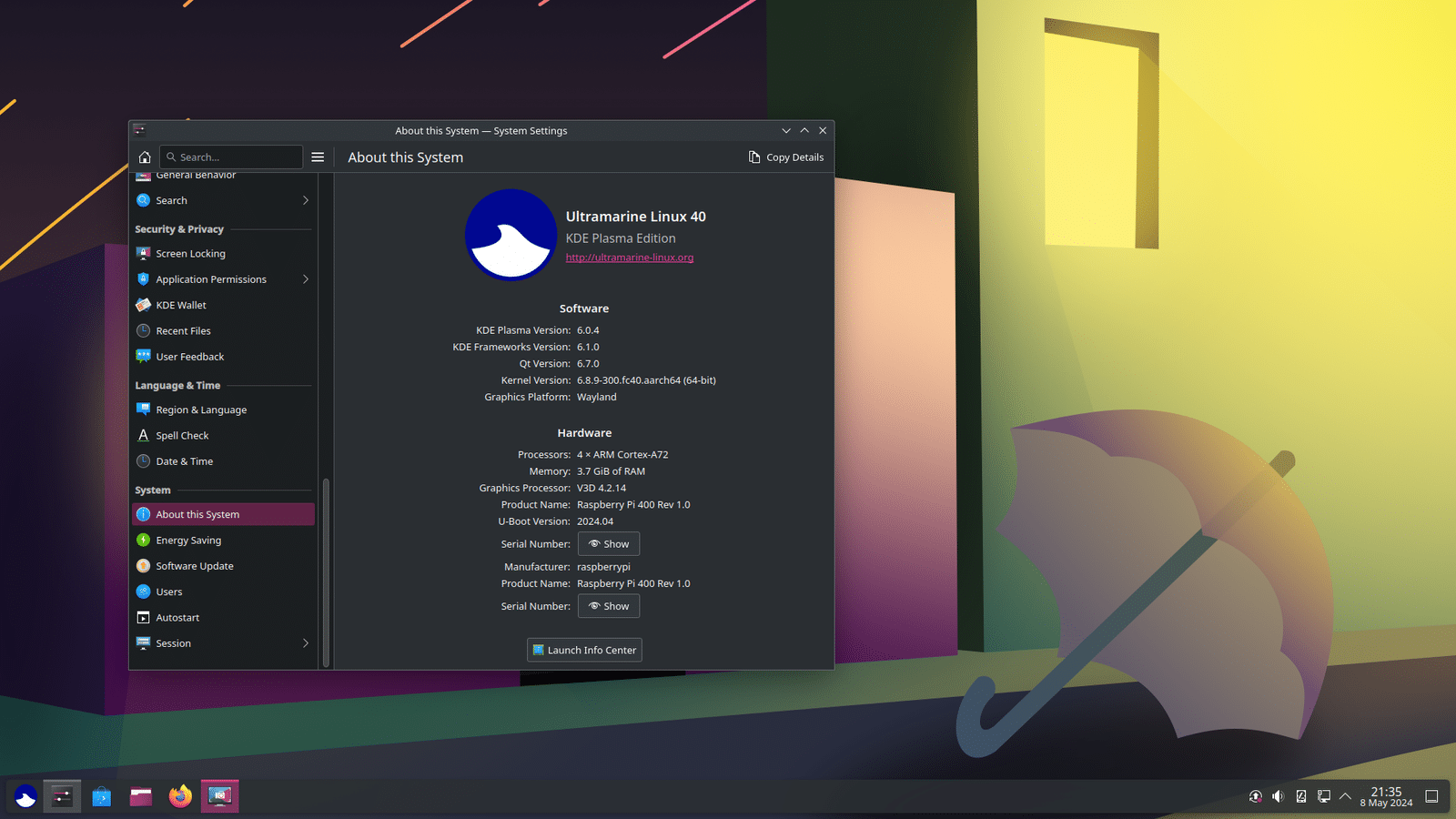Open the ultramarine-linux.org website link
This screenshot has height=819, width=1456.
pyautogui.click(x=630, y=258)
